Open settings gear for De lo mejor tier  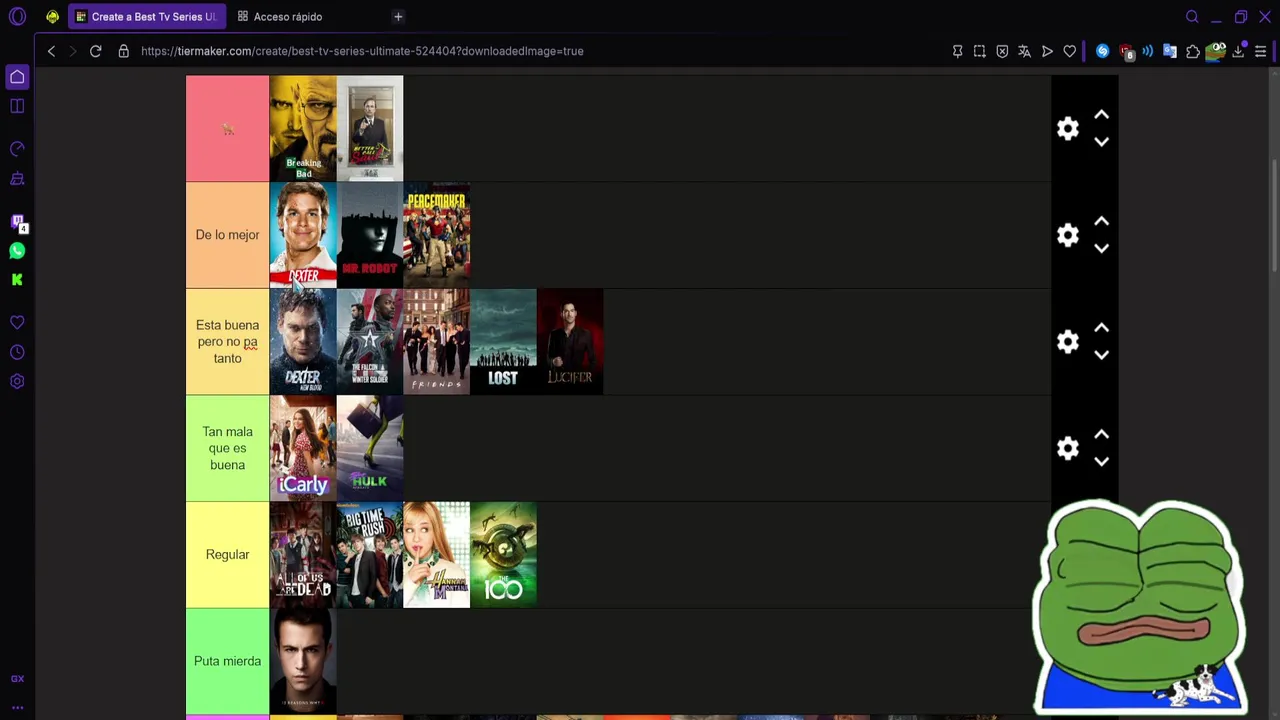pos(1068,235)
